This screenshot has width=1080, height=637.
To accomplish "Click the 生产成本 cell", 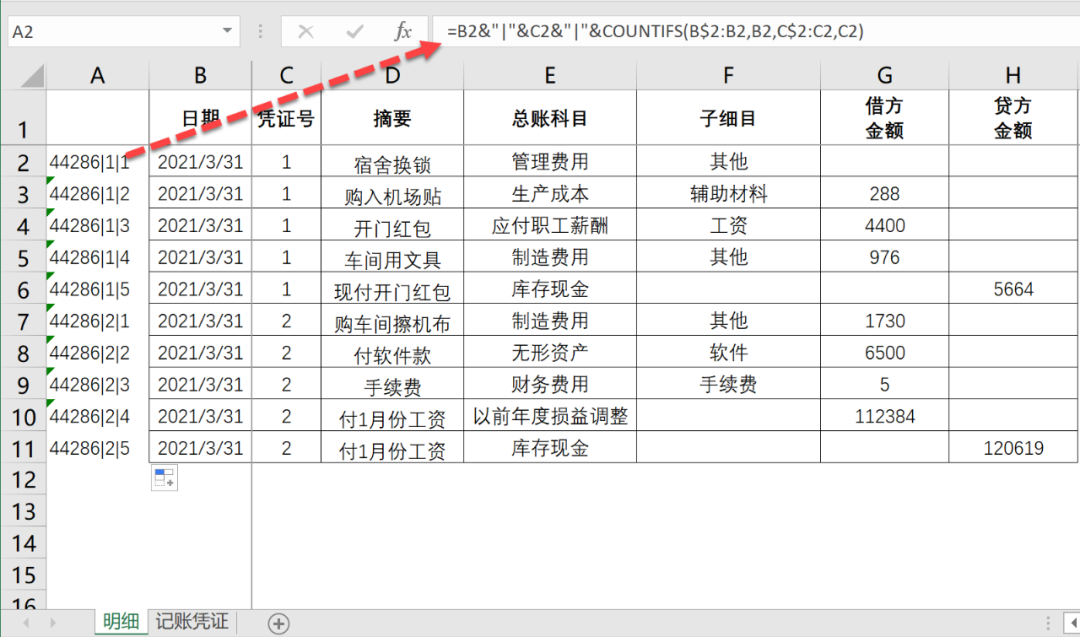I will pyautogui.click(x=550, y=194).
